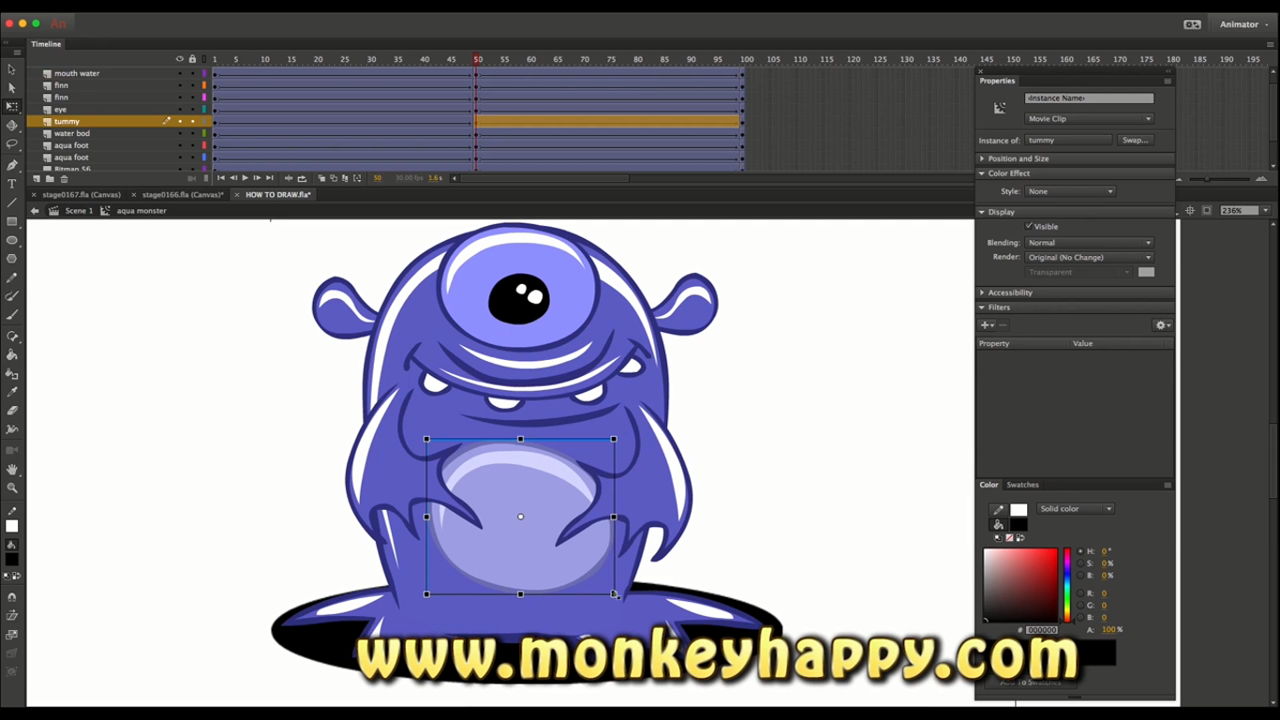Click the back arrow beside Scene 1
Image resolution: width=1280 pixels, height=720 pixels.
click(x=35, y=211)
